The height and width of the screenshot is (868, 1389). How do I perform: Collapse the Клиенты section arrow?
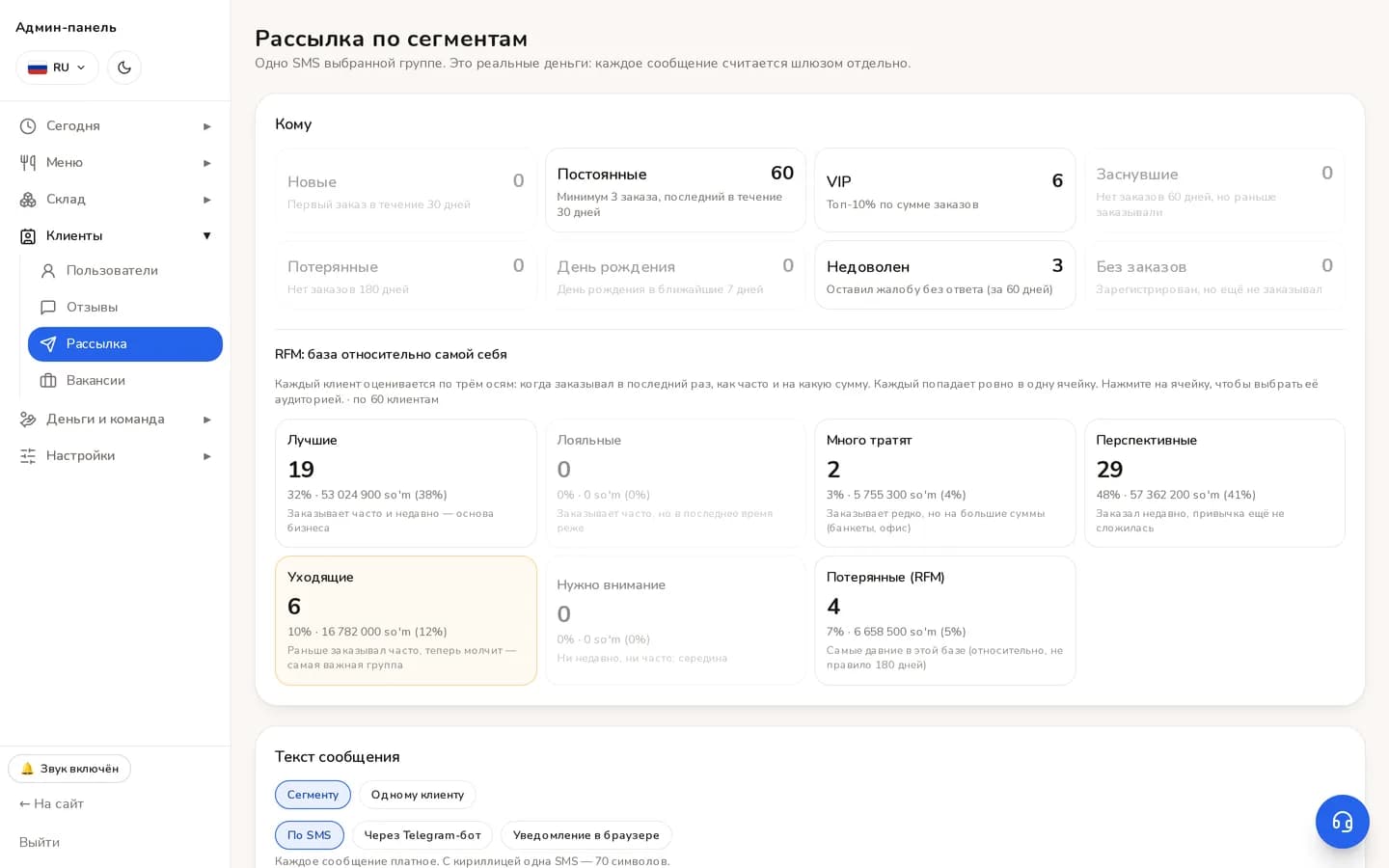click(206, 236)
